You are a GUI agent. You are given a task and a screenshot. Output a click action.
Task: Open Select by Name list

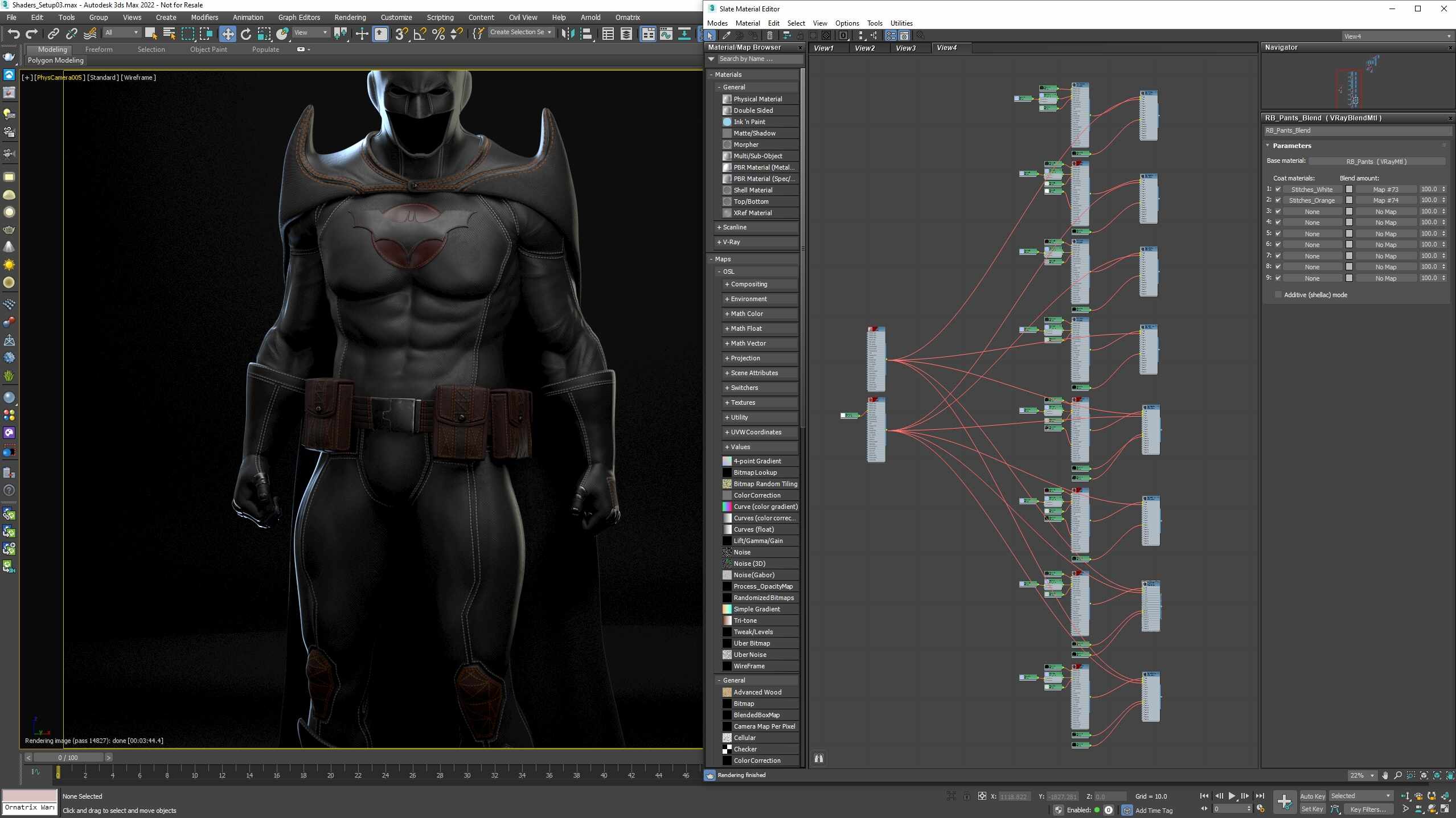tap(169, 34)
